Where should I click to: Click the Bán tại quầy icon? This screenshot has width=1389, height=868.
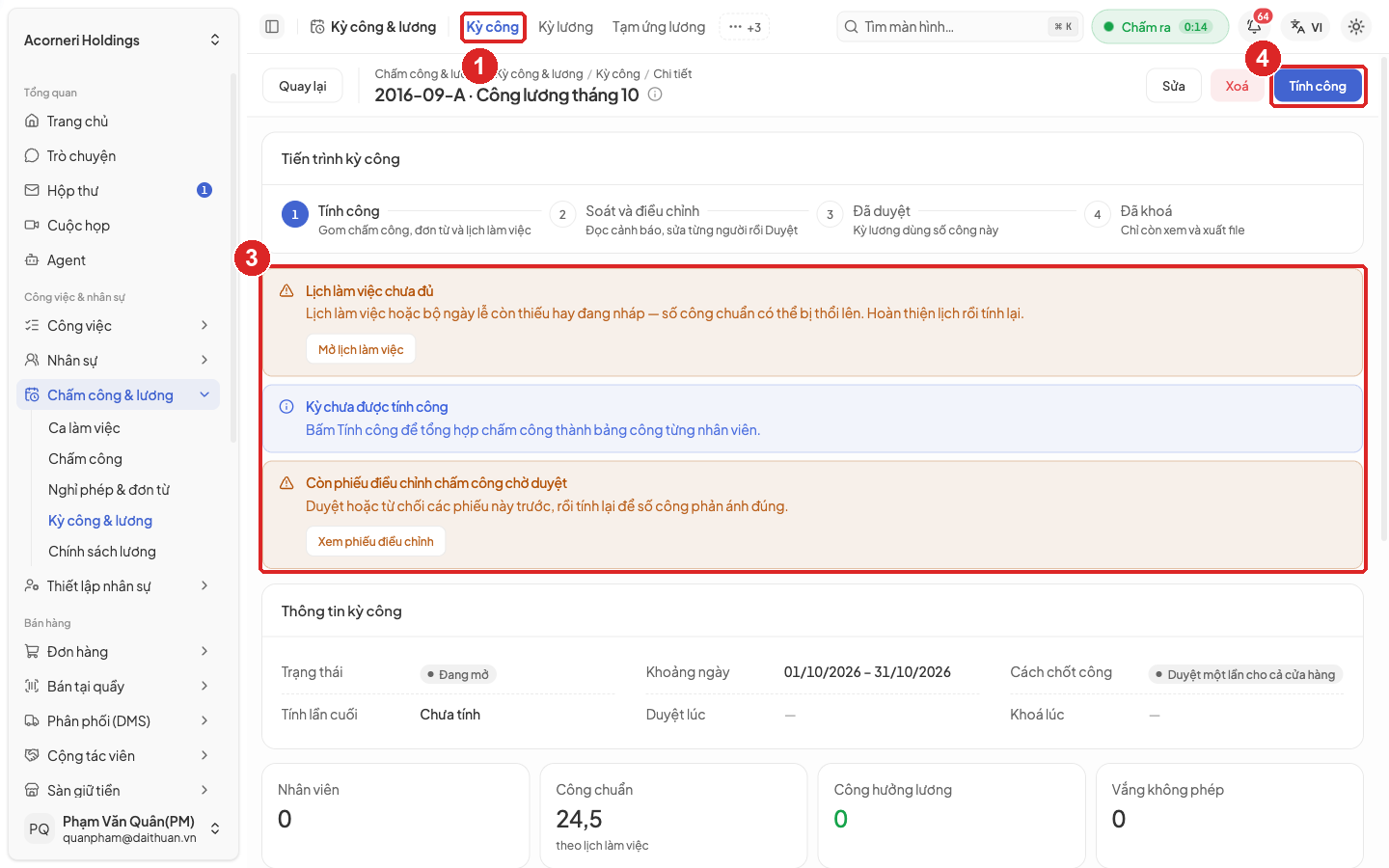pos(32,687)
